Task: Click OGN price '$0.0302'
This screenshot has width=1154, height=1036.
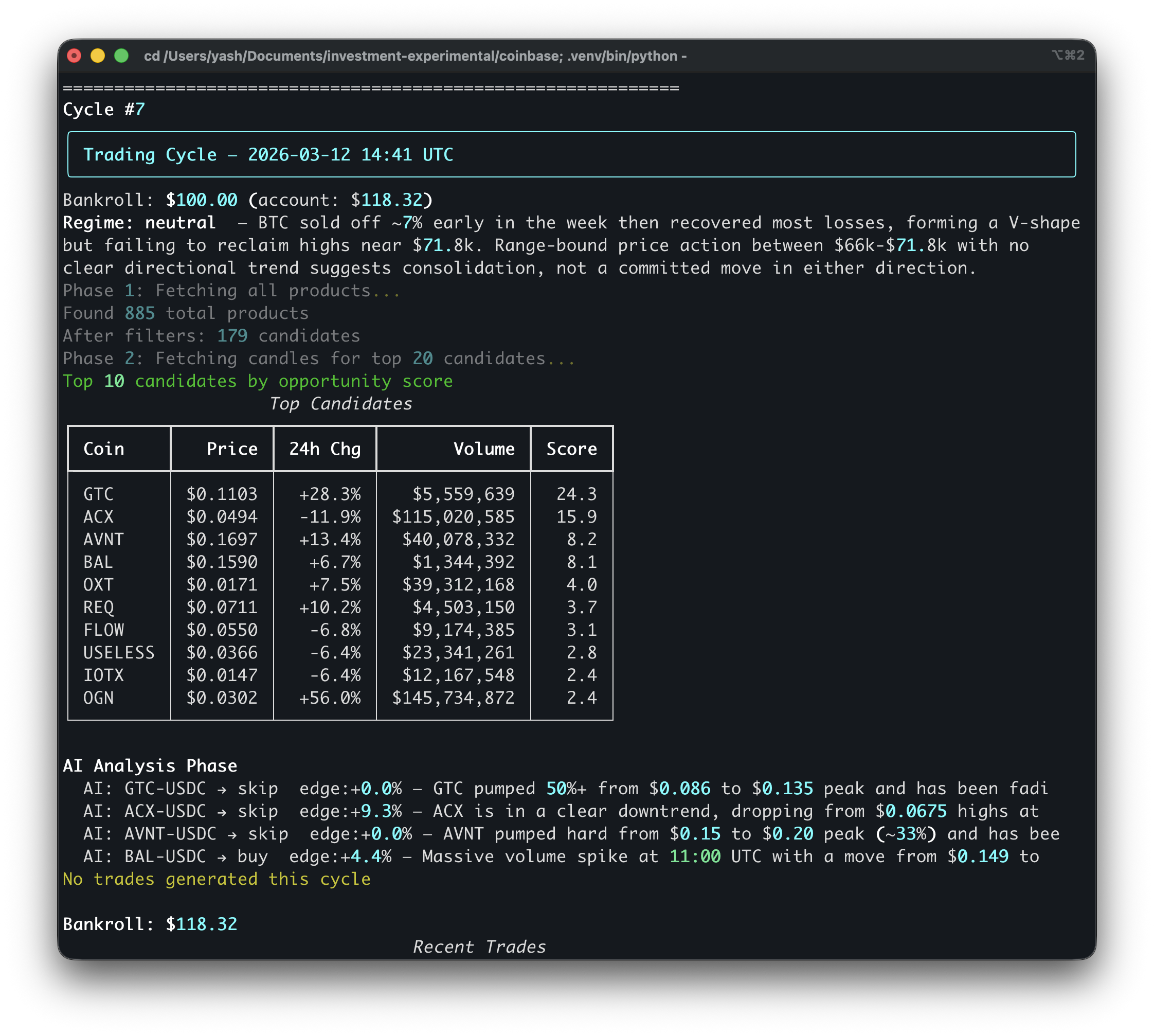Action: (222, 698)
